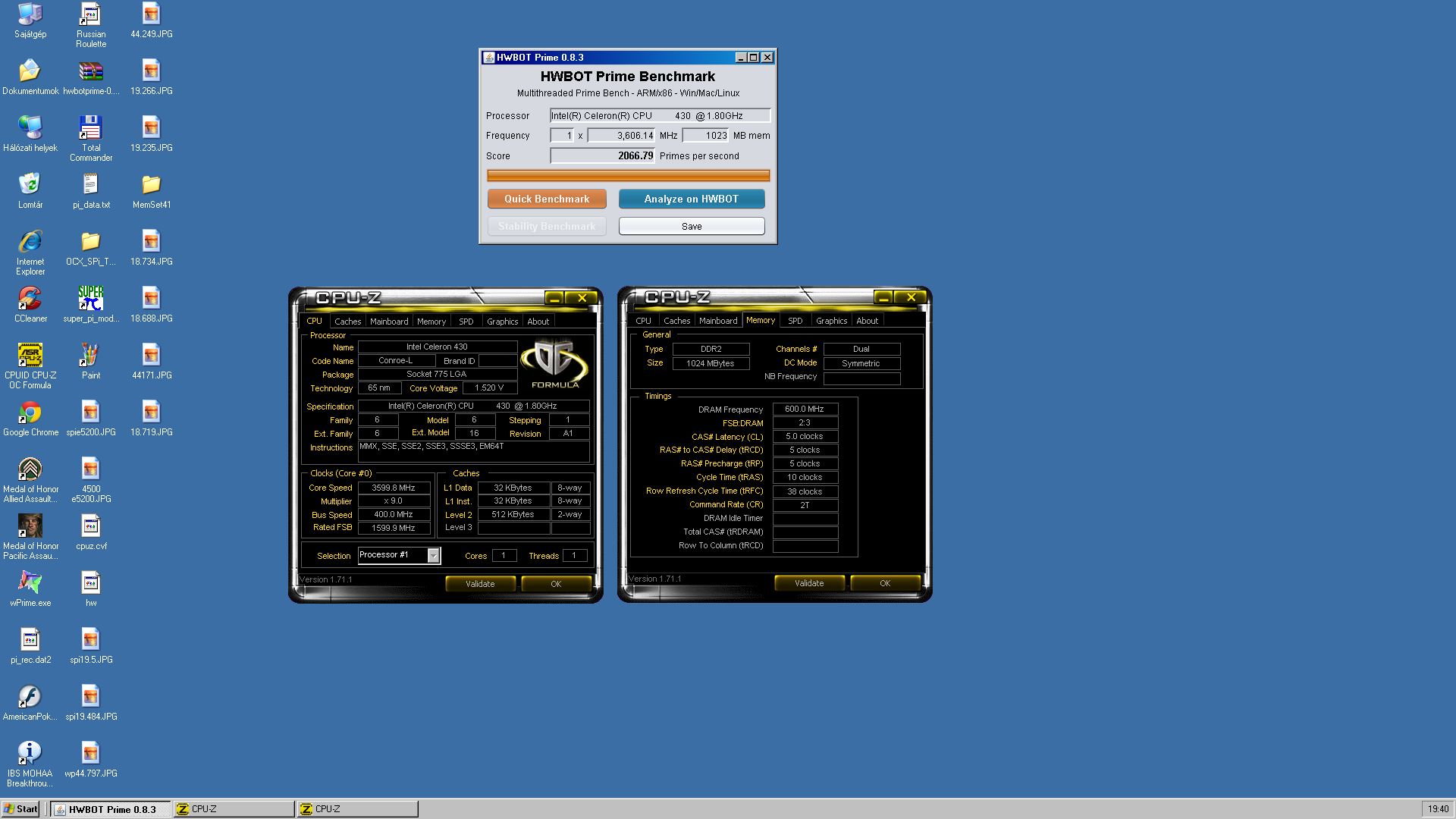
Task: Open the Hálózati helyek icon
Action: tap(30, 134)
